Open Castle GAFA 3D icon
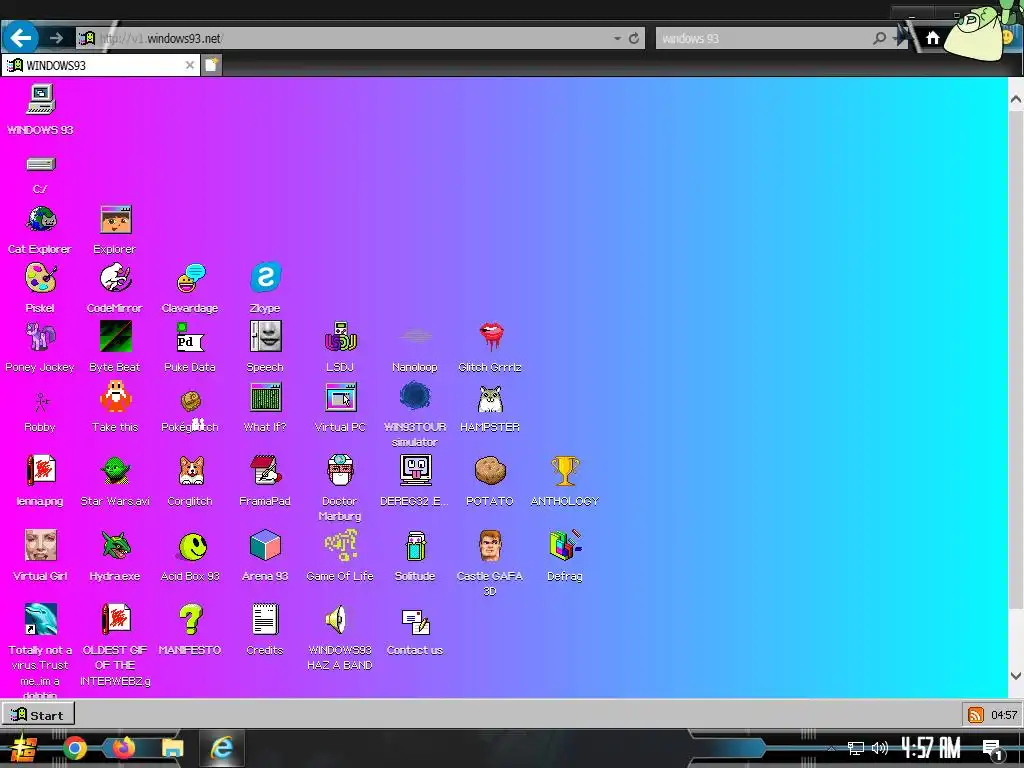Viewport: 1024px width, 768px height. click(x=490, y=545)
